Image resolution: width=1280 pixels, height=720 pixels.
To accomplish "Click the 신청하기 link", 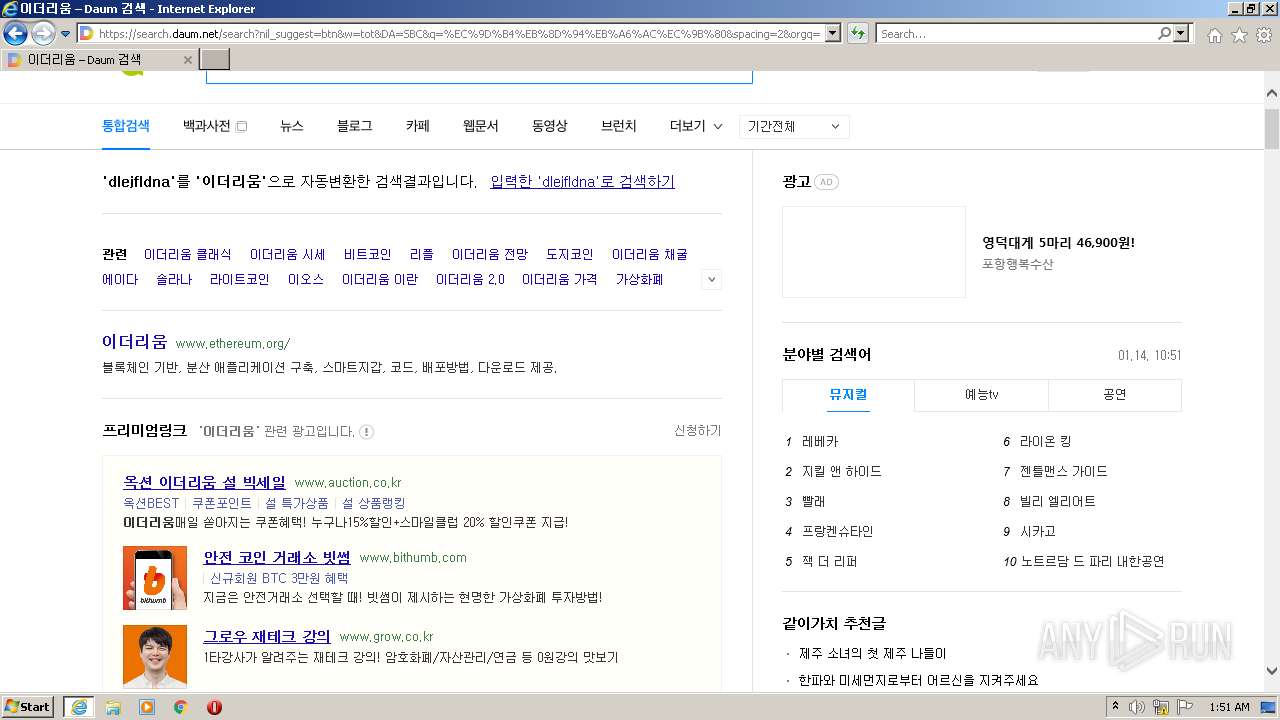I will coord(698,431).
